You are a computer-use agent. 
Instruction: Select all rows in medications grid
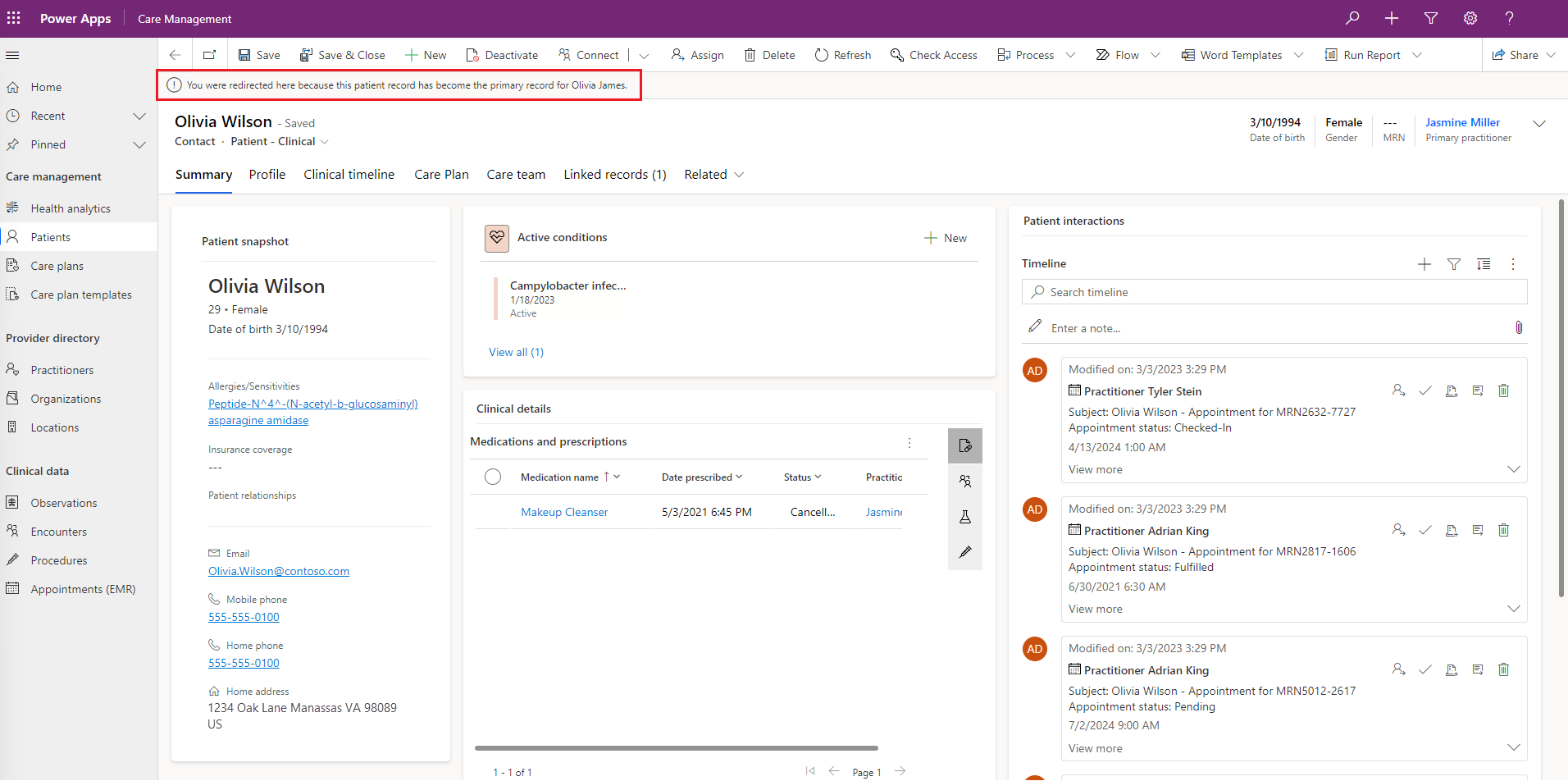coord(493,477)
